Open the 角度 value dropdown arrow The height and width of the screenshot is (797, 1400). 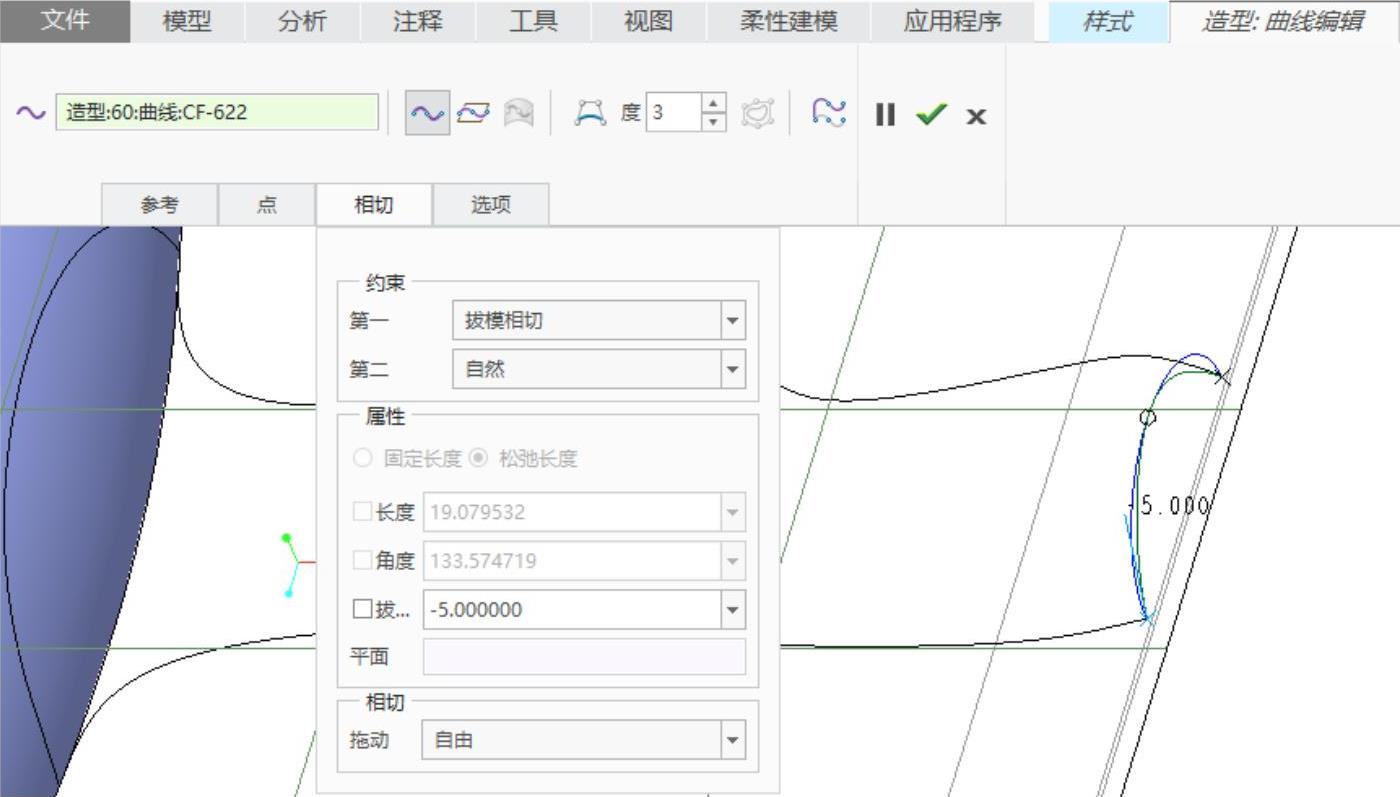tap(733, 561)
